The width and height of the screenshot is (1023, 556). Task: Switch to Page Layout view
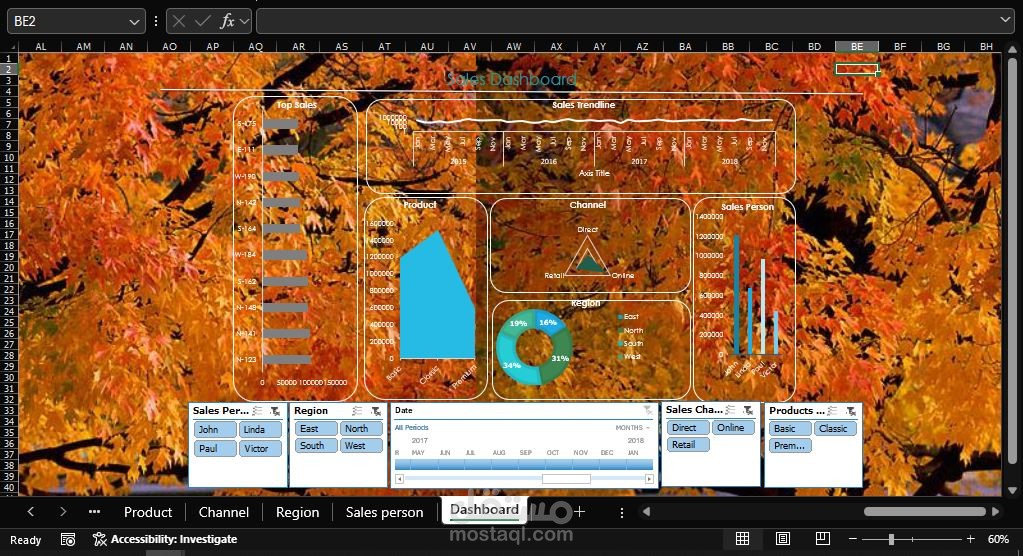(783, 539)
